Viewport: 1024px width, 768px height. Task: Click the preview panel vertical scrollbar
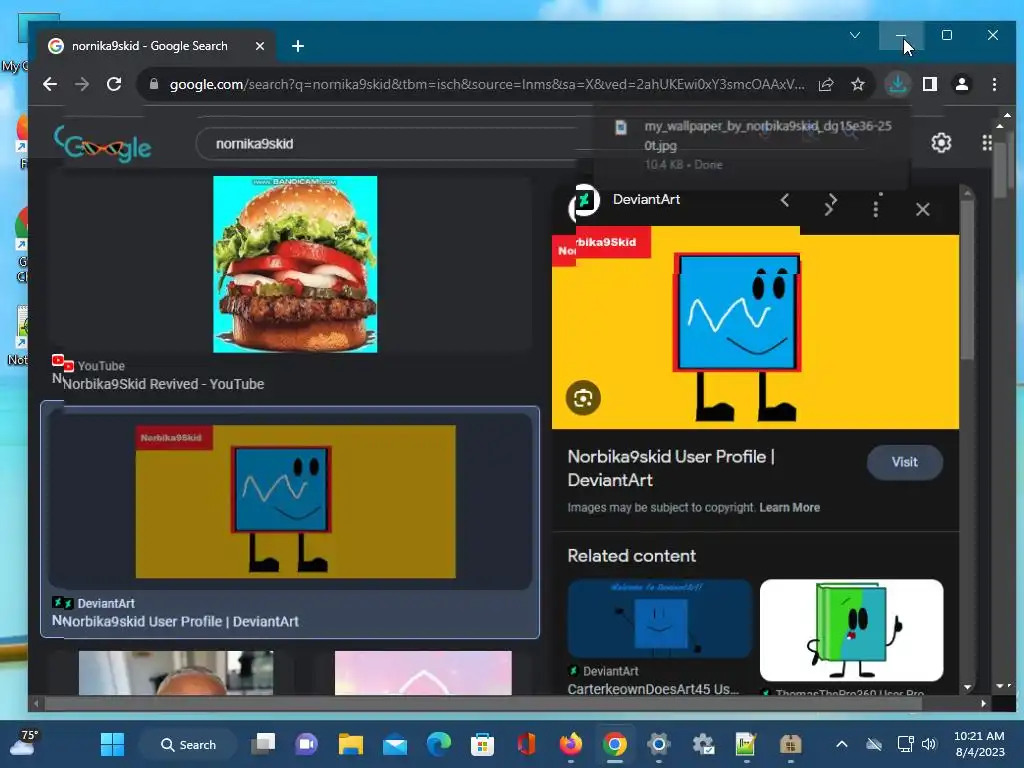(x=967, y=281)
